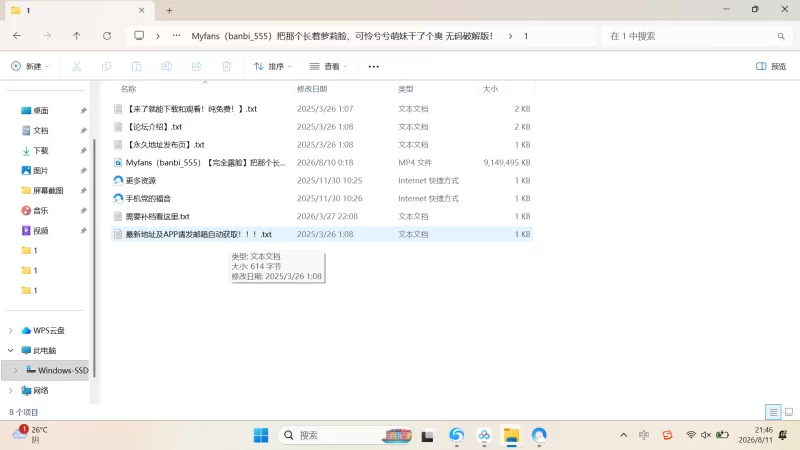The width and height of the screenshot is (800, 450).
Task: Unpin 音乐 using its pin icon
Action: point(83,210)
